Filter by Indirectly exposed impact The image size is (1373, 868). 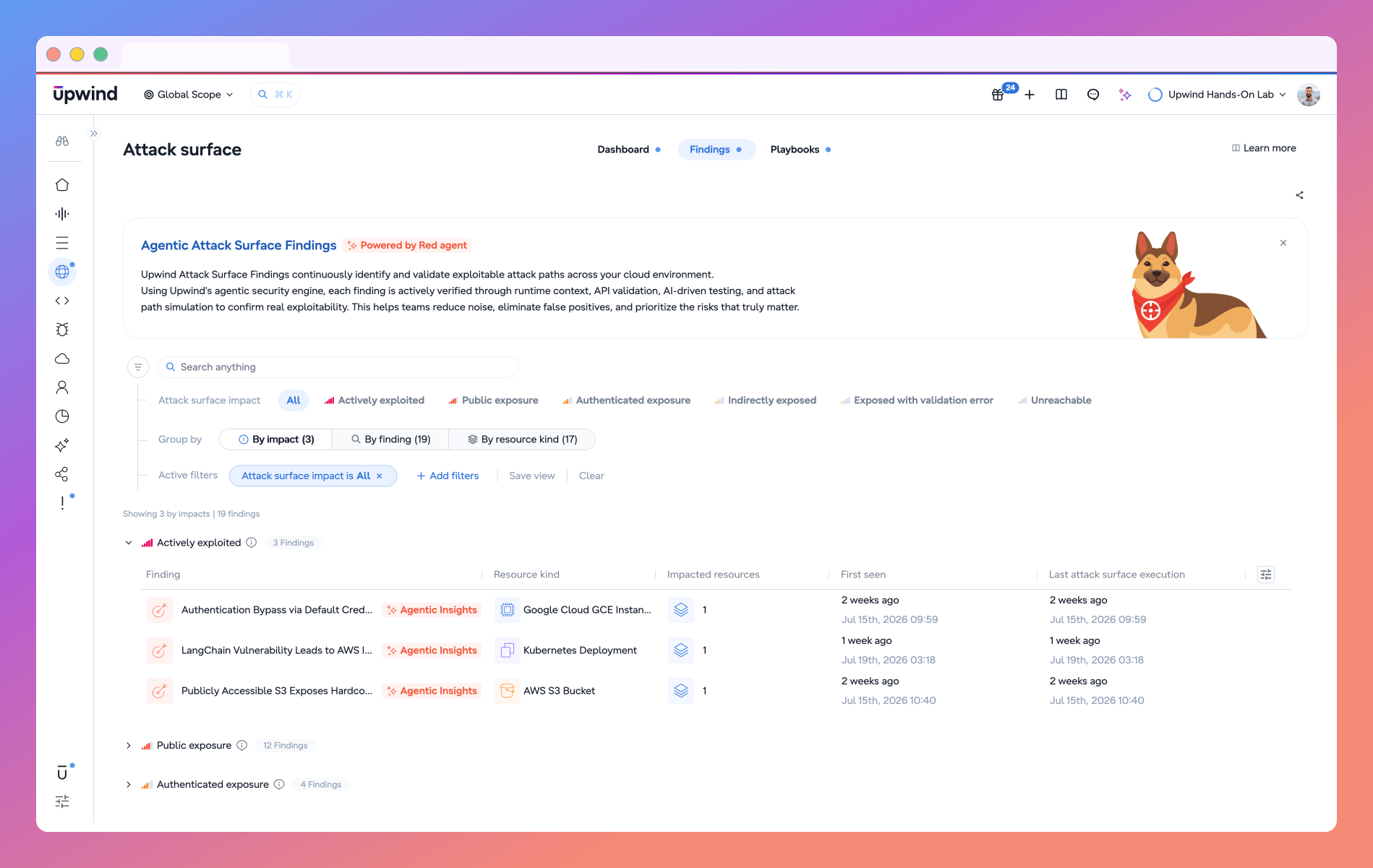tap(766, 400)
